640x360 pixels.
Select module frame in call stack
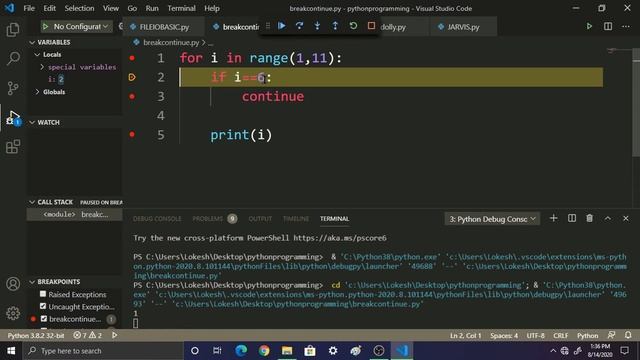[x=75, y=214]
